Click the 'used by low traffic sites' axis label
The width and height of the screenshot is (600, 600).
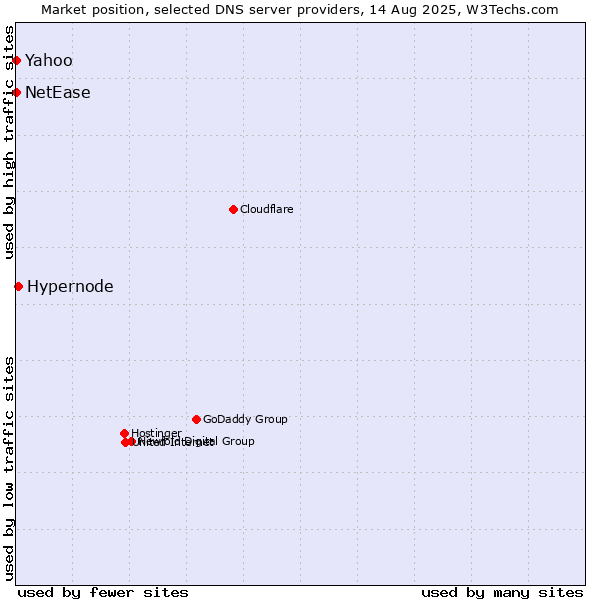pos(9,469)
